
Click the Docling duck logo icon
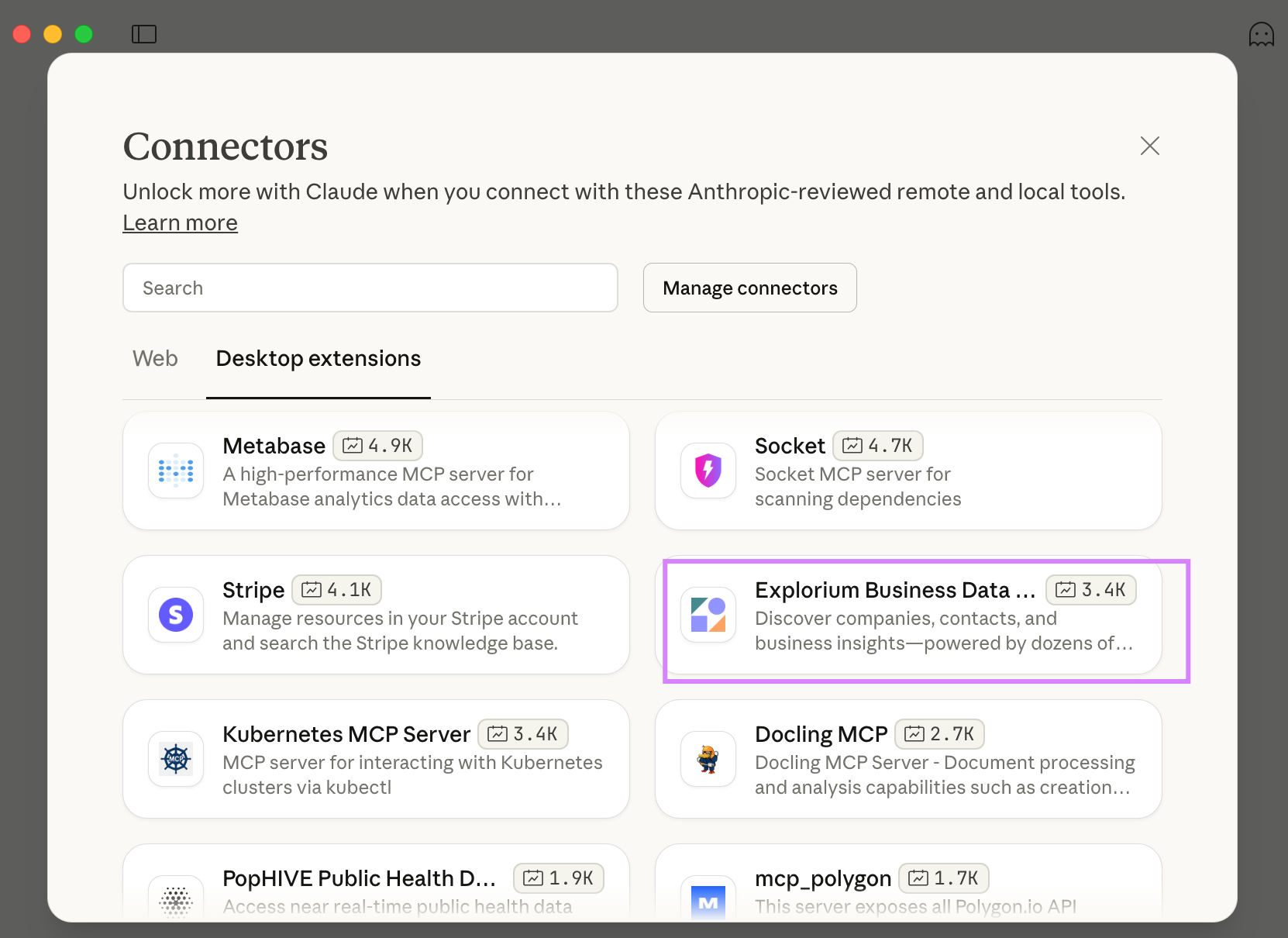(708, 759)
